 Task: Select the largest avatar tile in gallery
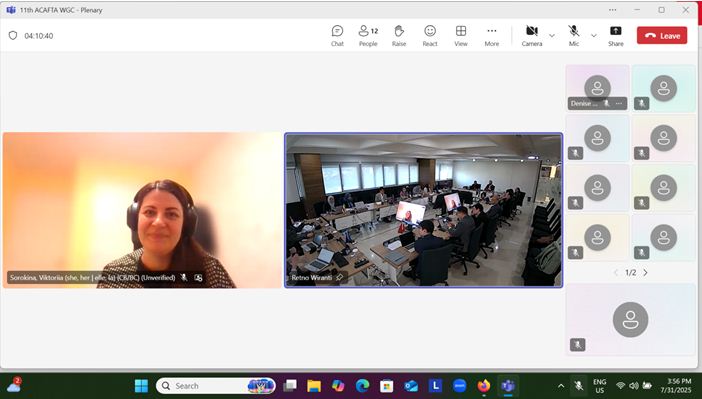[630, 319]
